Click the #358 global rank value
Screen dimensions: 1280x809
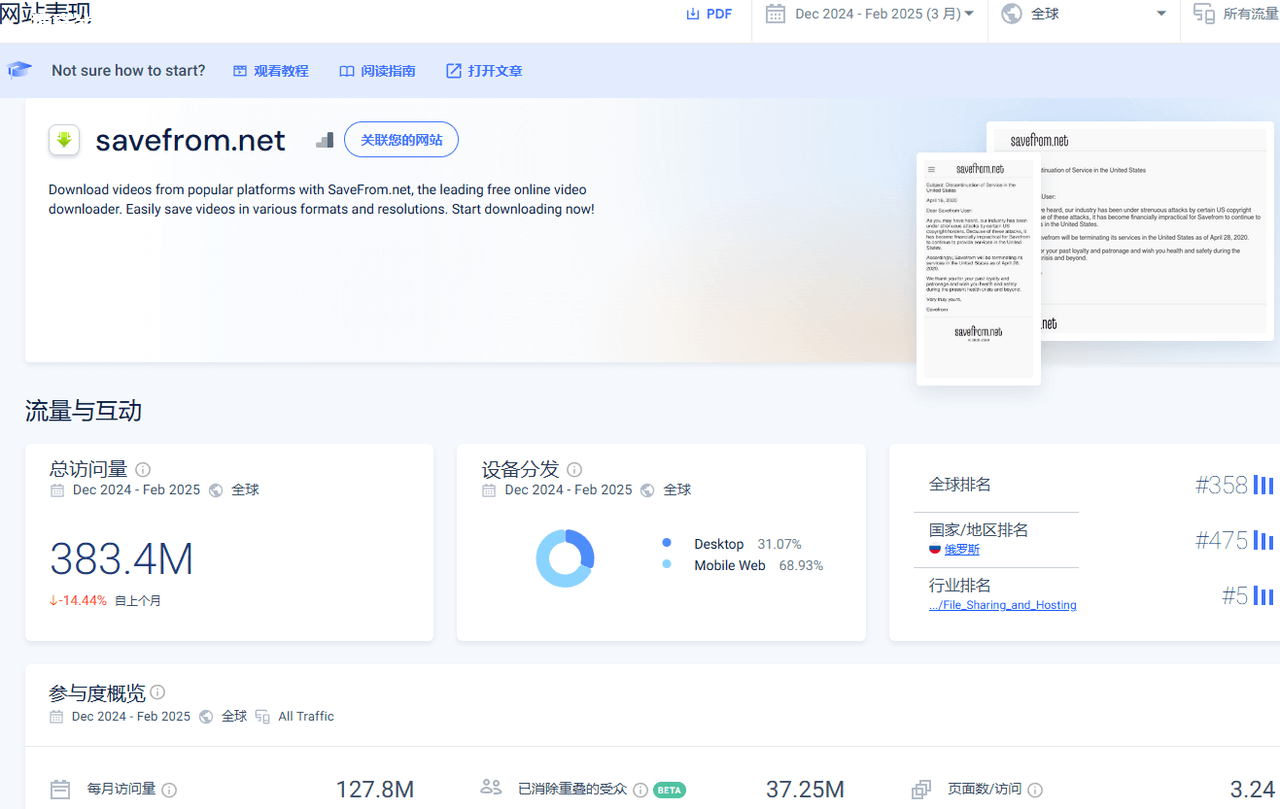point(1221,485)
